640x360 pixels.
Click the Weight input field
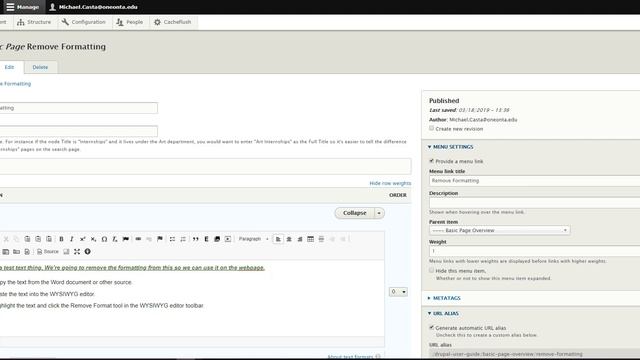[x=535, y=251]
